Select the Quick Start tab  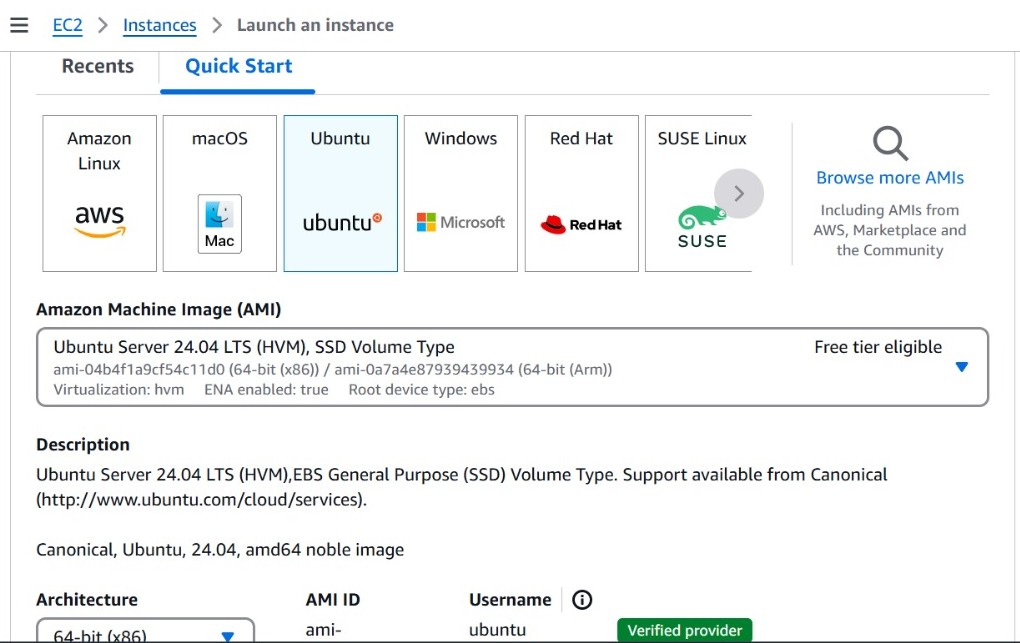click(x=239, y=66)
